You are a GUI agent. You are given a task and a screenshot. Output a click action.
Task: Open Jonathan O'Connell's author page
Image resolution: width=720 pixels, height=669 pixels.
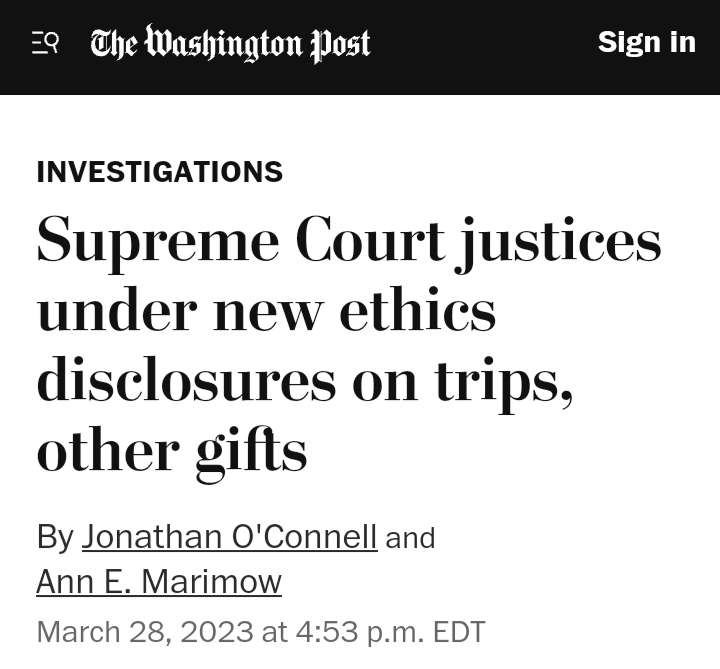pyautogui.click(x=230, y=536)
